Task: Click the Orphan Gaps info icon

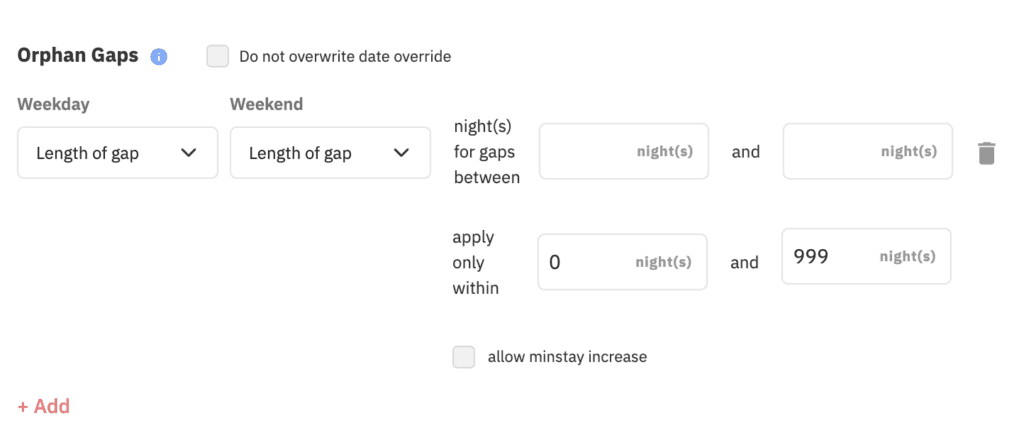Action: click(159, 57)
